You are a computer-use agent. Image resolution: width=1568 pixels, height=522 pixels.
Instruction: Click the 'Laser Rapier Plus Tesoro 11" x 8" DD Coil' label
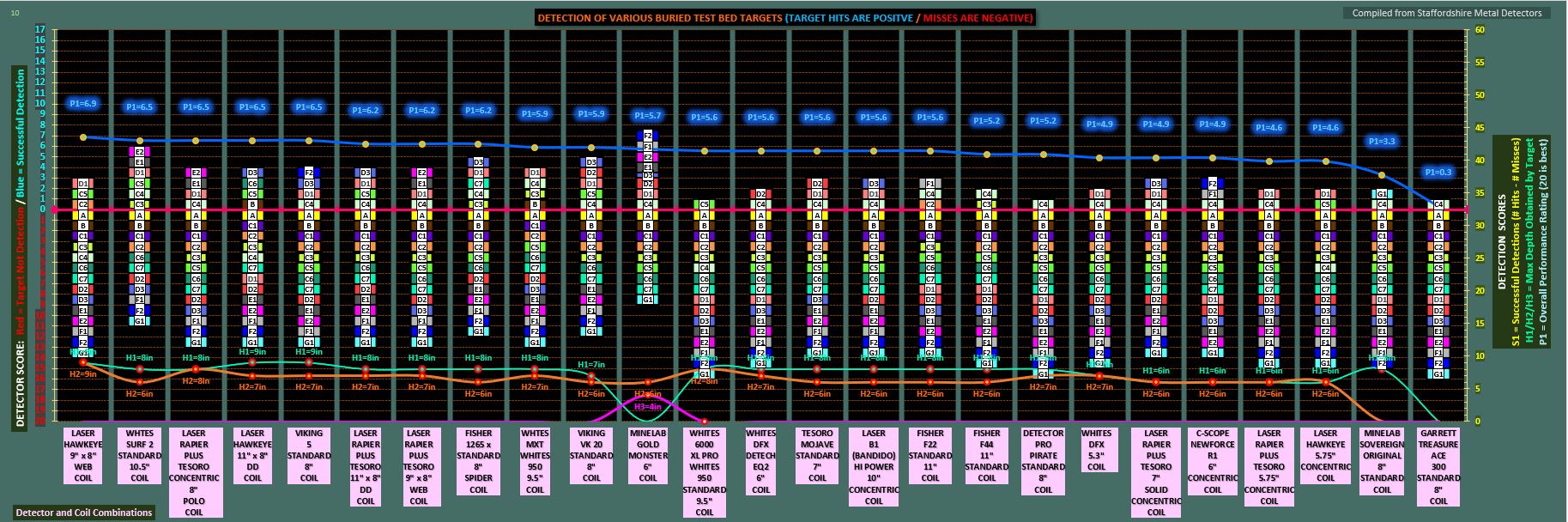pos(366,467)
